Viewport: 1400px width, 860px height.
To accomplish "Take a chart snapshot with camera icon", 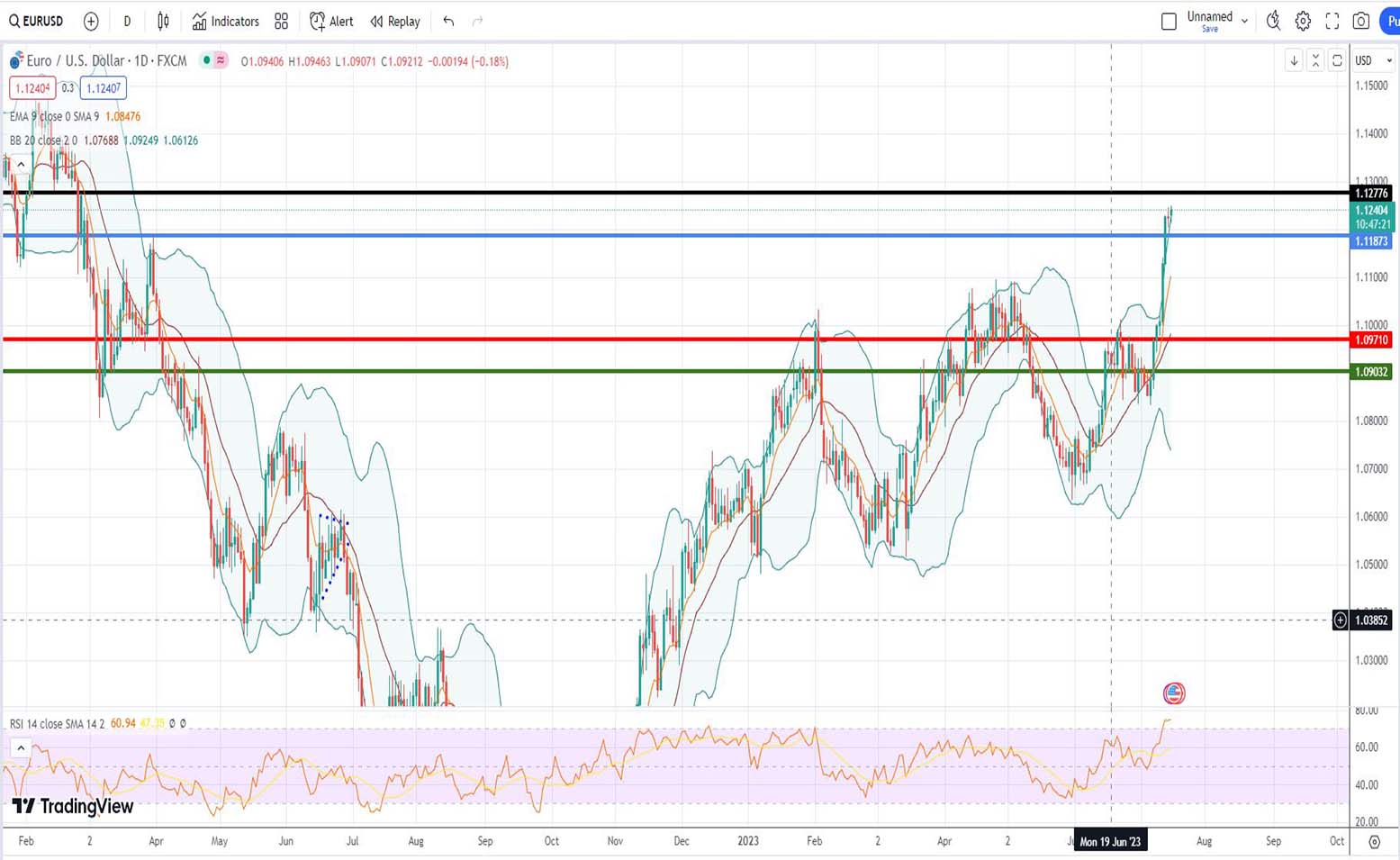I will [1361, 22].
